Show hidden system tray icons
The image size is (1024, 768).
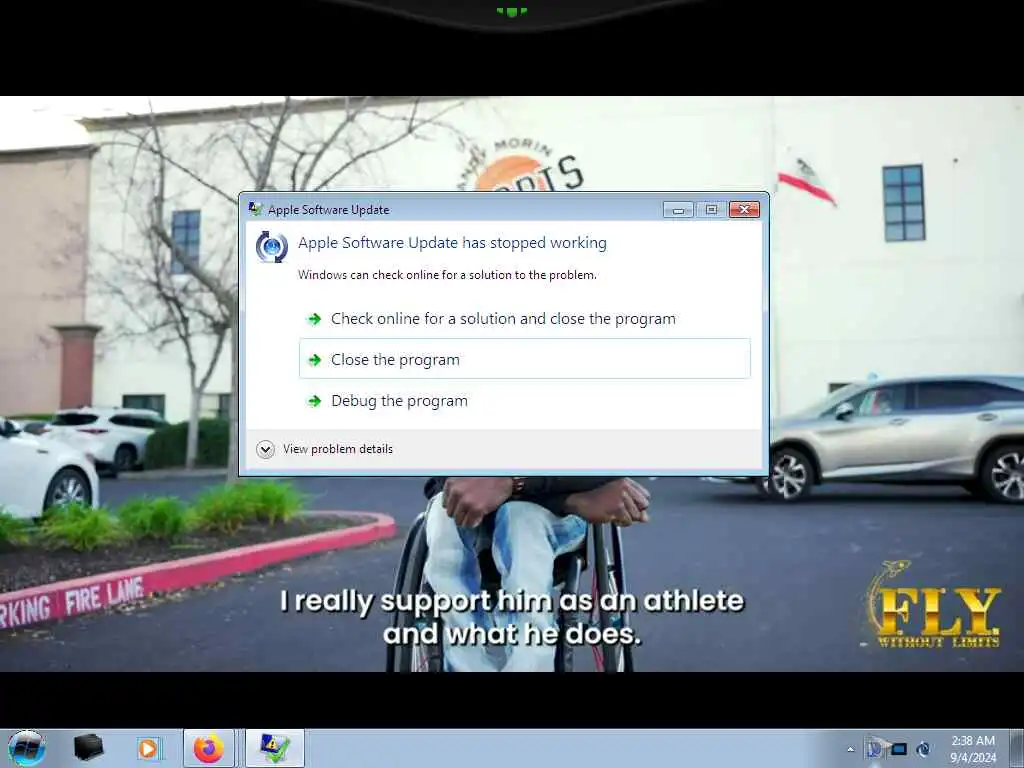coord(850,749)
